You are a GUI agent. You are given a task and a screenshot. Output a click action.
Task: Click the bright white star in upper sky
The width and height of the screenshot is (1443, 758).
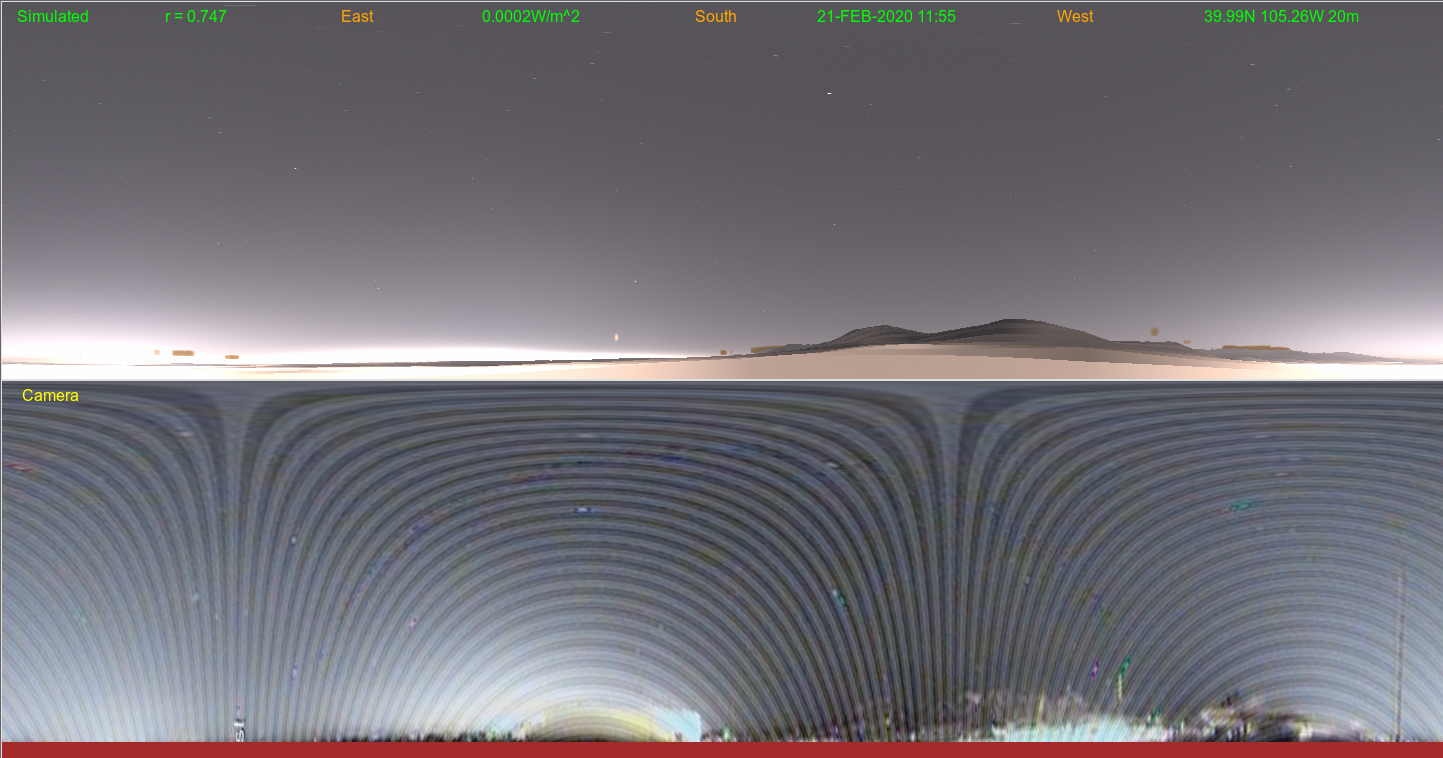[x=829, y=93]
